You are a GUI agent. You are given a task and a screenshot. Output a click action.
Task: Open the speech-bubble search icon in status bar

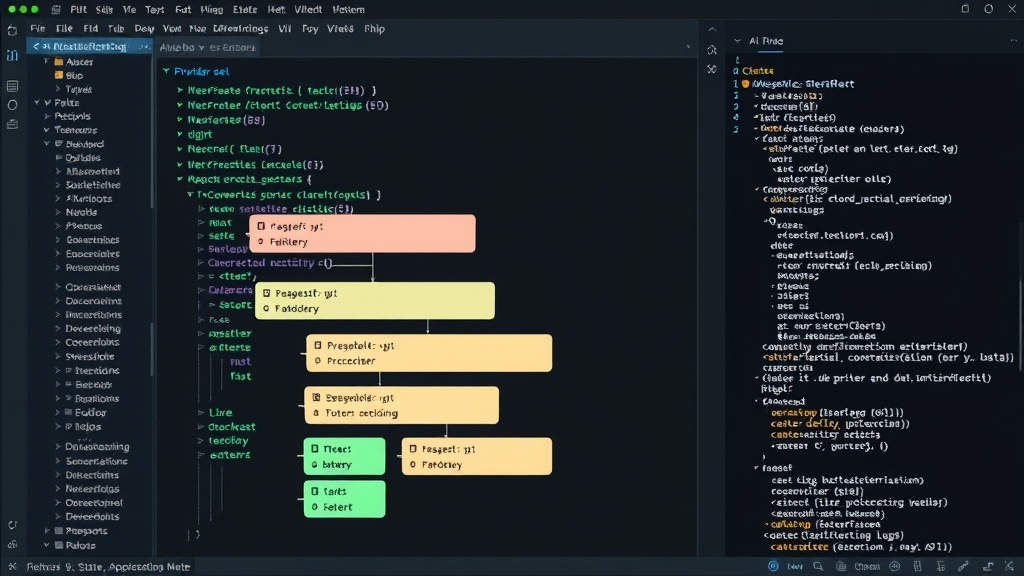(818, 566)
